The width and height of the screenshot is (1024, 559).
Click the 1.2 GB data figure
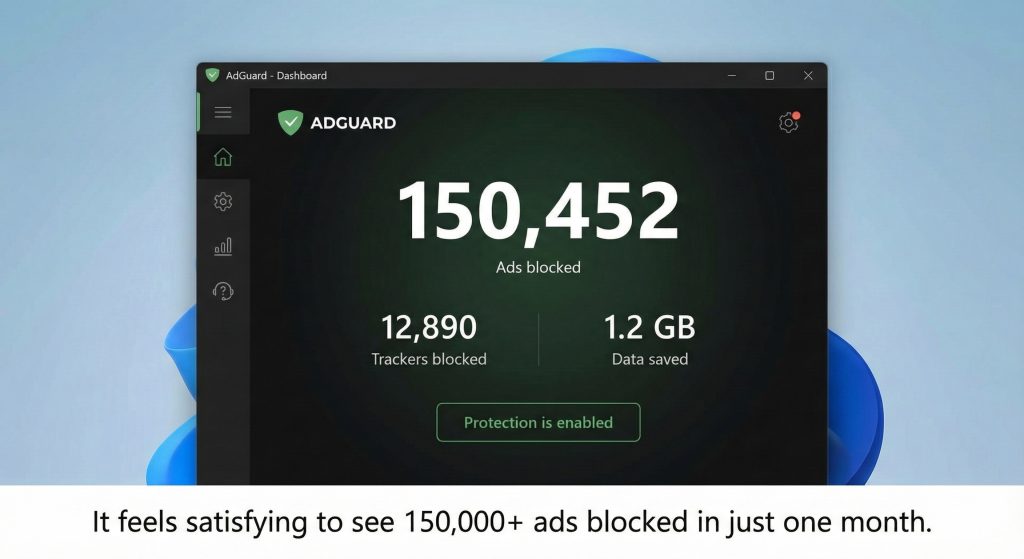point(649,327)
